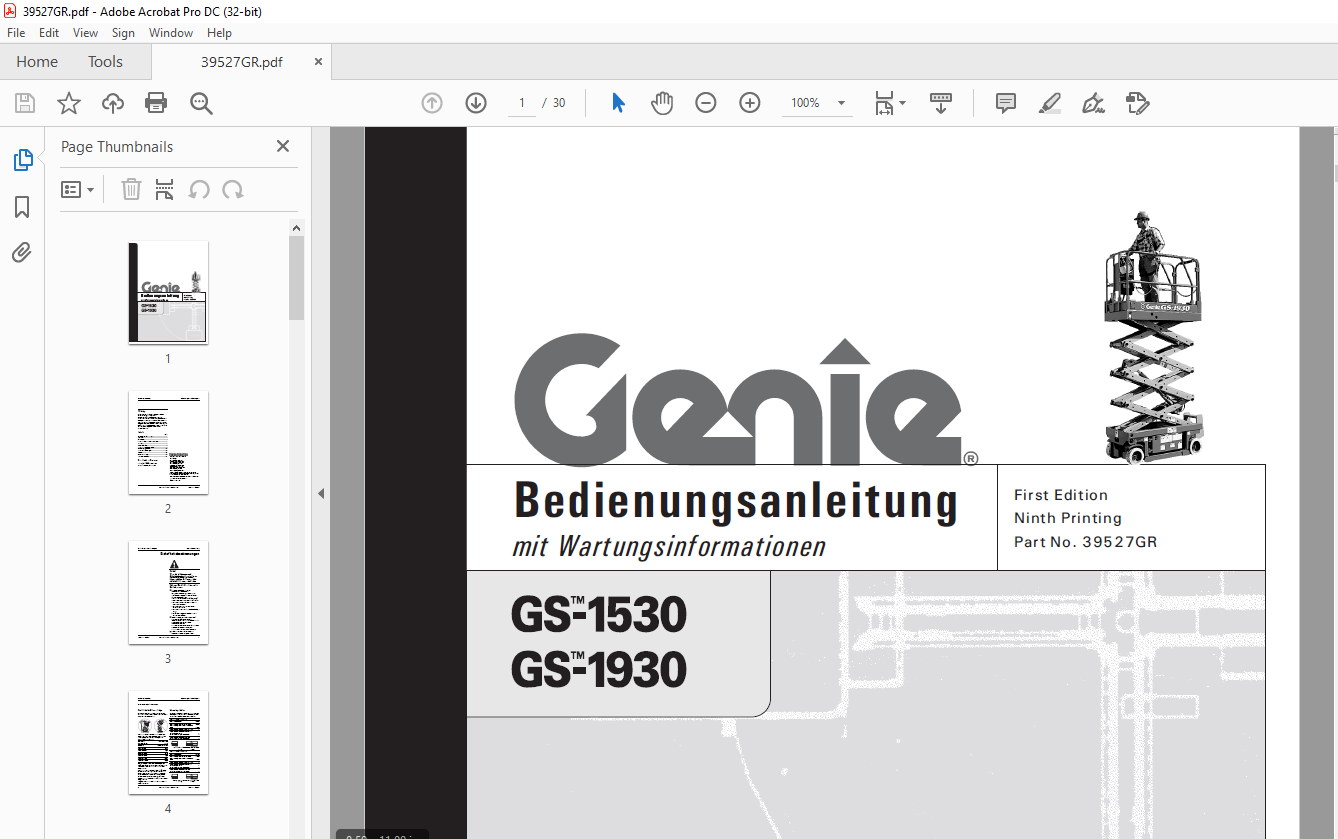Screen dimensions: 1338x839
Task: Delete selected pages with trash icon
Action: (x=131, y=190)
